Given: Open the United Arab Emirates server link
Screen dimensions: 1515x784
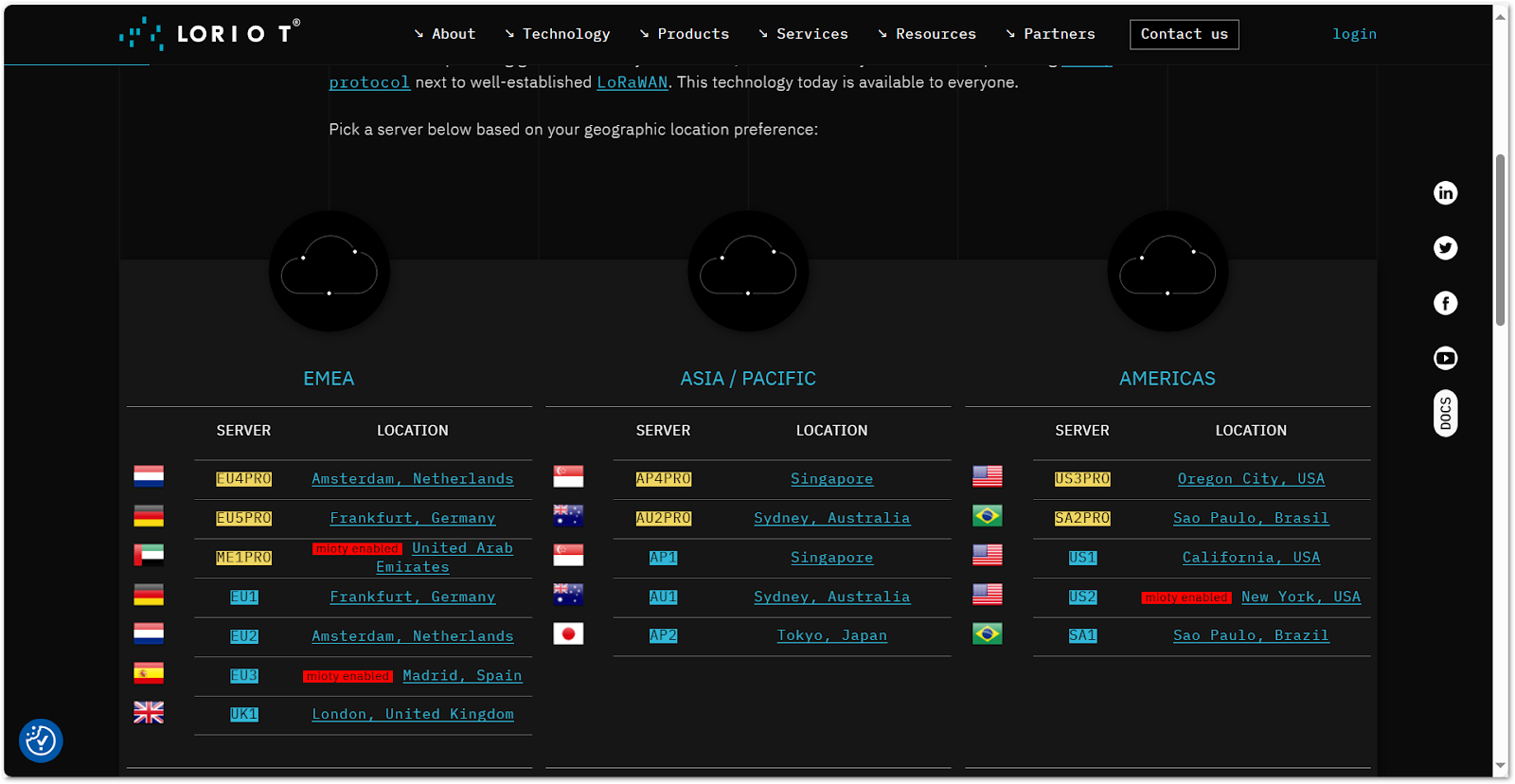Looking at the screenshot, I should point(462,548).
